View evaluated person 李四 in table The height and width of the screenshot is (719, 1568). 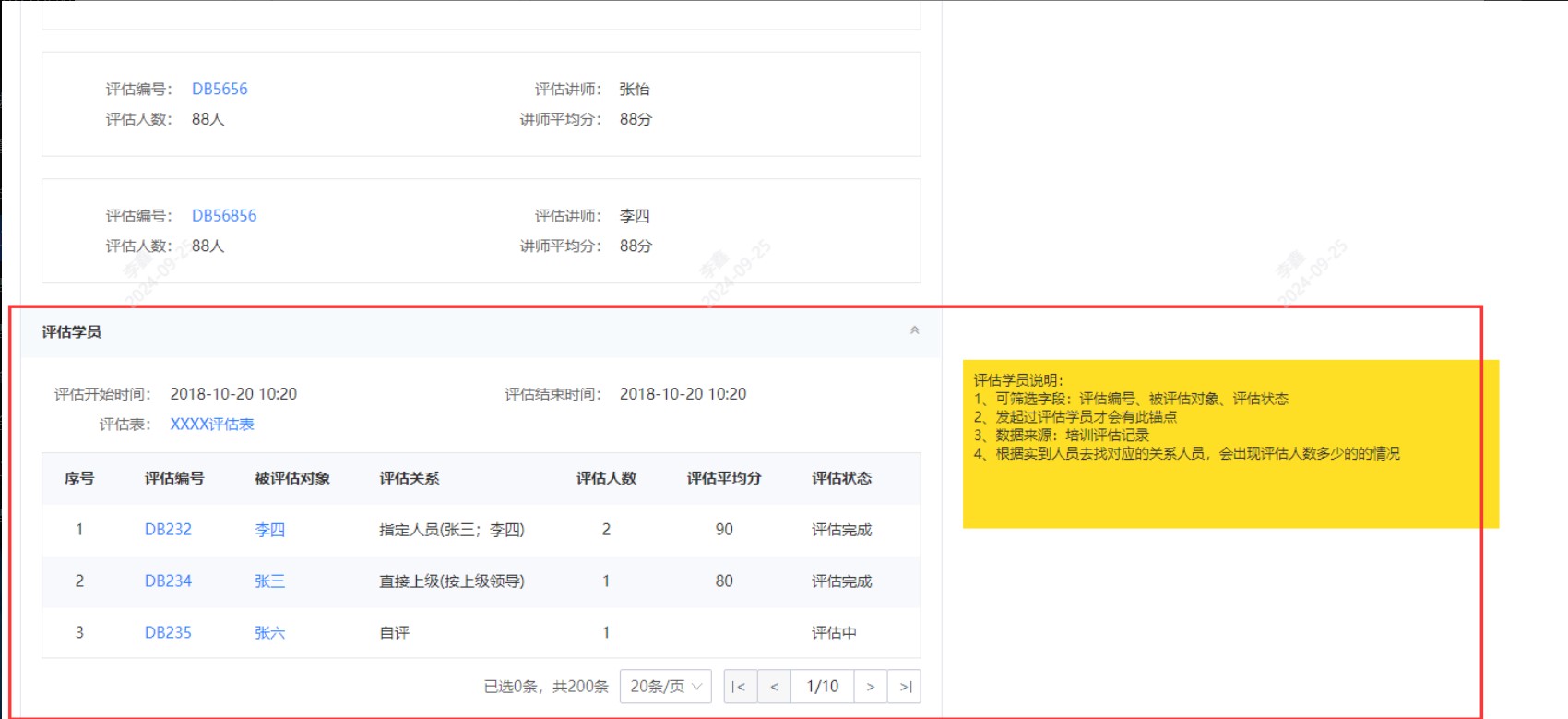coord(269,530)
